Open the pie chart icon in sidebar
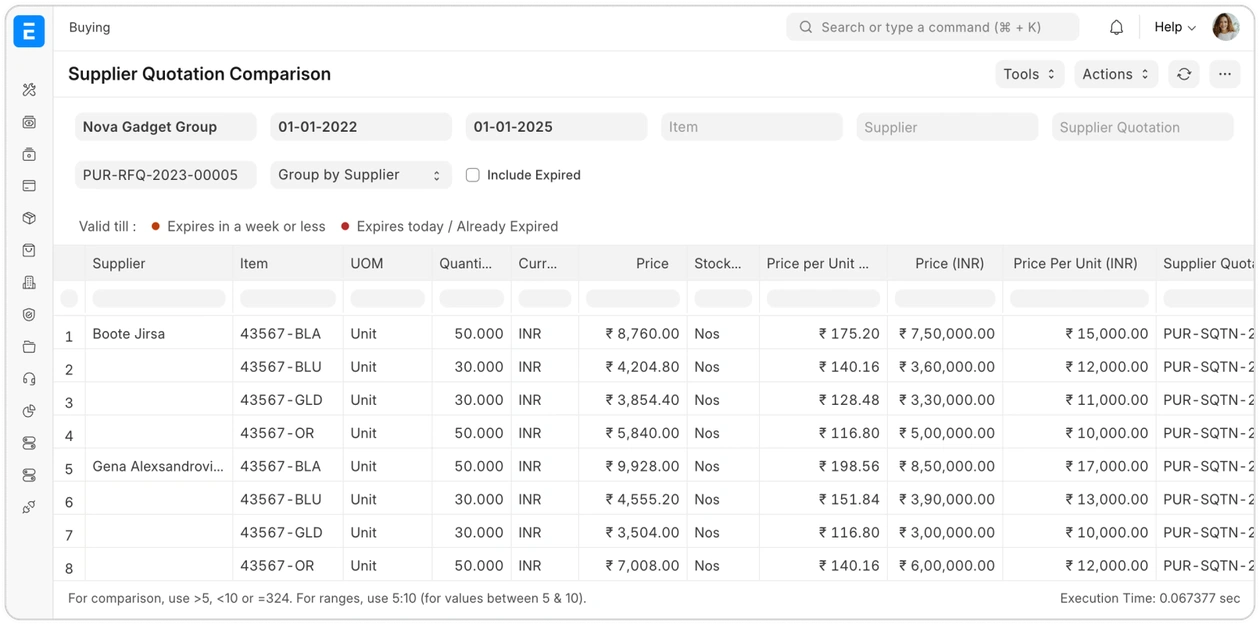Image resolution: width=1260 pixels, height=625 pixels. (29, 411)
